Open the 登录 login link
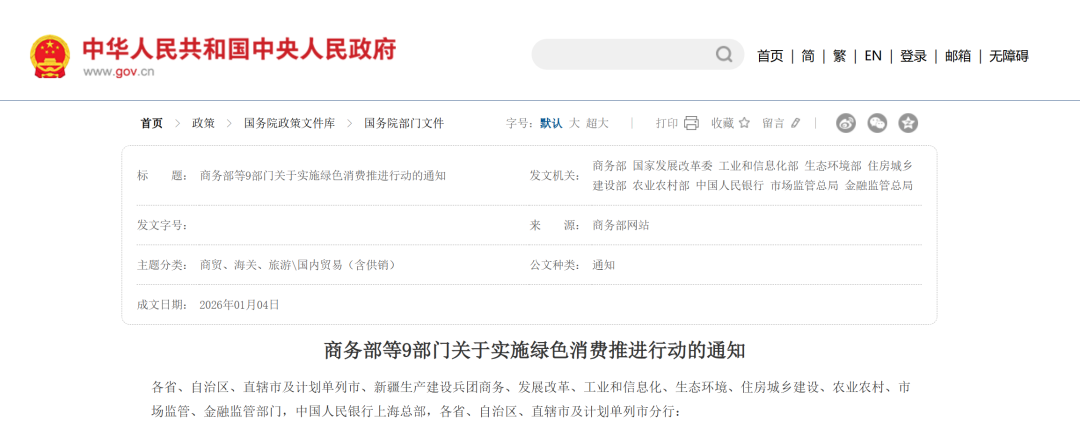1080x429 pixels. (913, 56)
